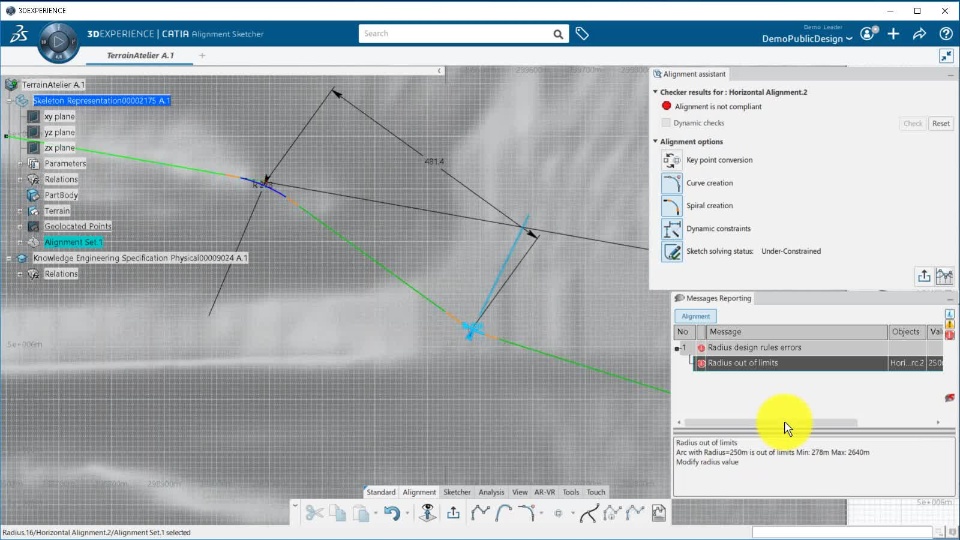Open the Undo history dropdown arrow
This screenshot has height=540, width=960.
click(x=407, y=514)
